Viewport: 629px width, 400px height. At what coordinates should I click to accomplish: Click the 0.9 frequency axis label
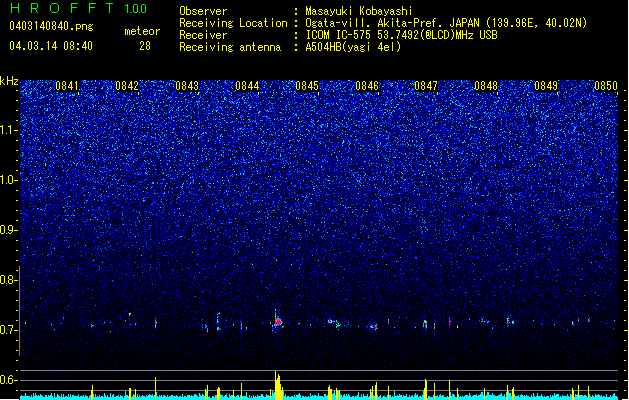click(8, 230)
